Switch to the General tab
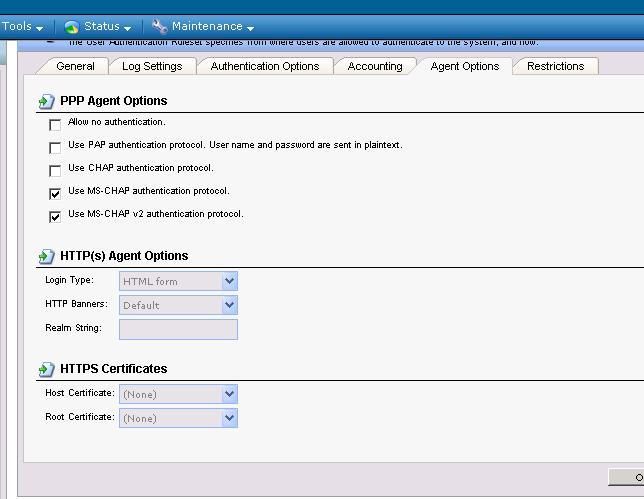644x499 pixels. click(75, 66)
